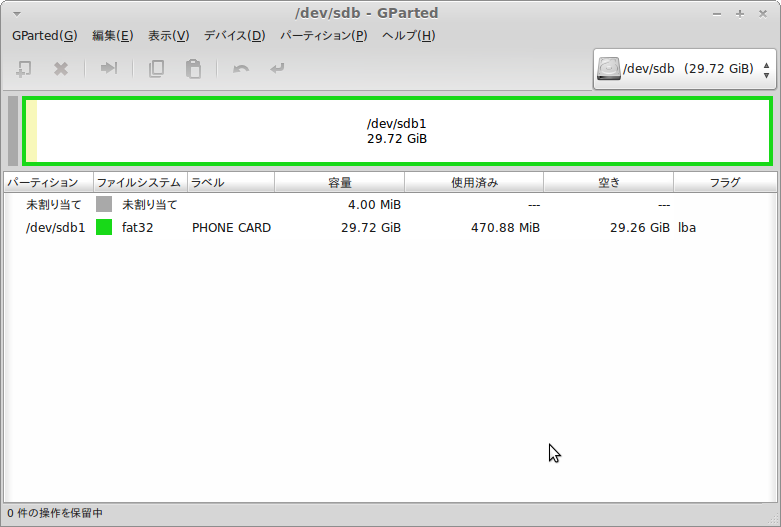Click the Undo last operation icon
This screenshot has height=527, width=781.
241,69
